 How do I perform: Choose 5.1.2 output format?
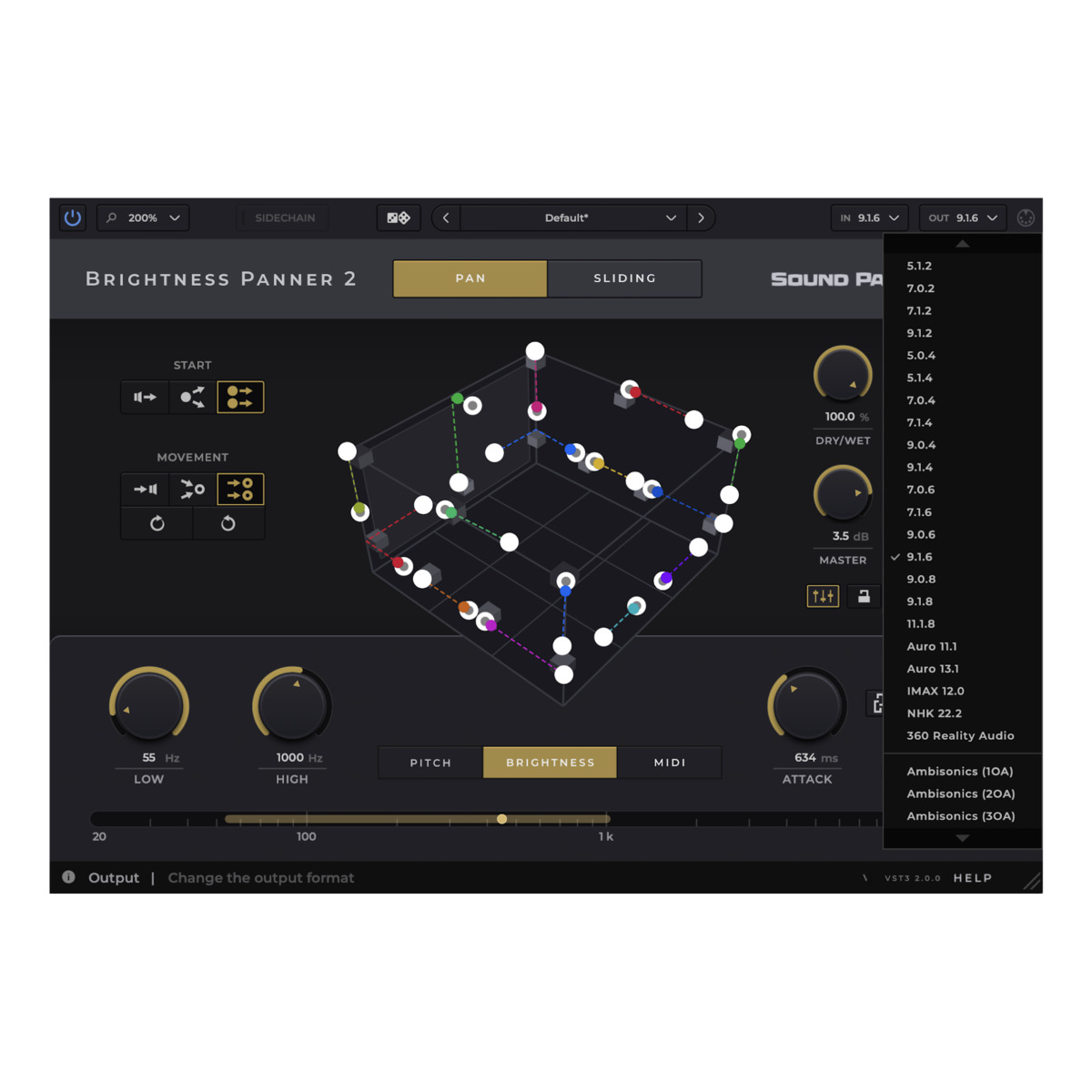coord(963,266)
